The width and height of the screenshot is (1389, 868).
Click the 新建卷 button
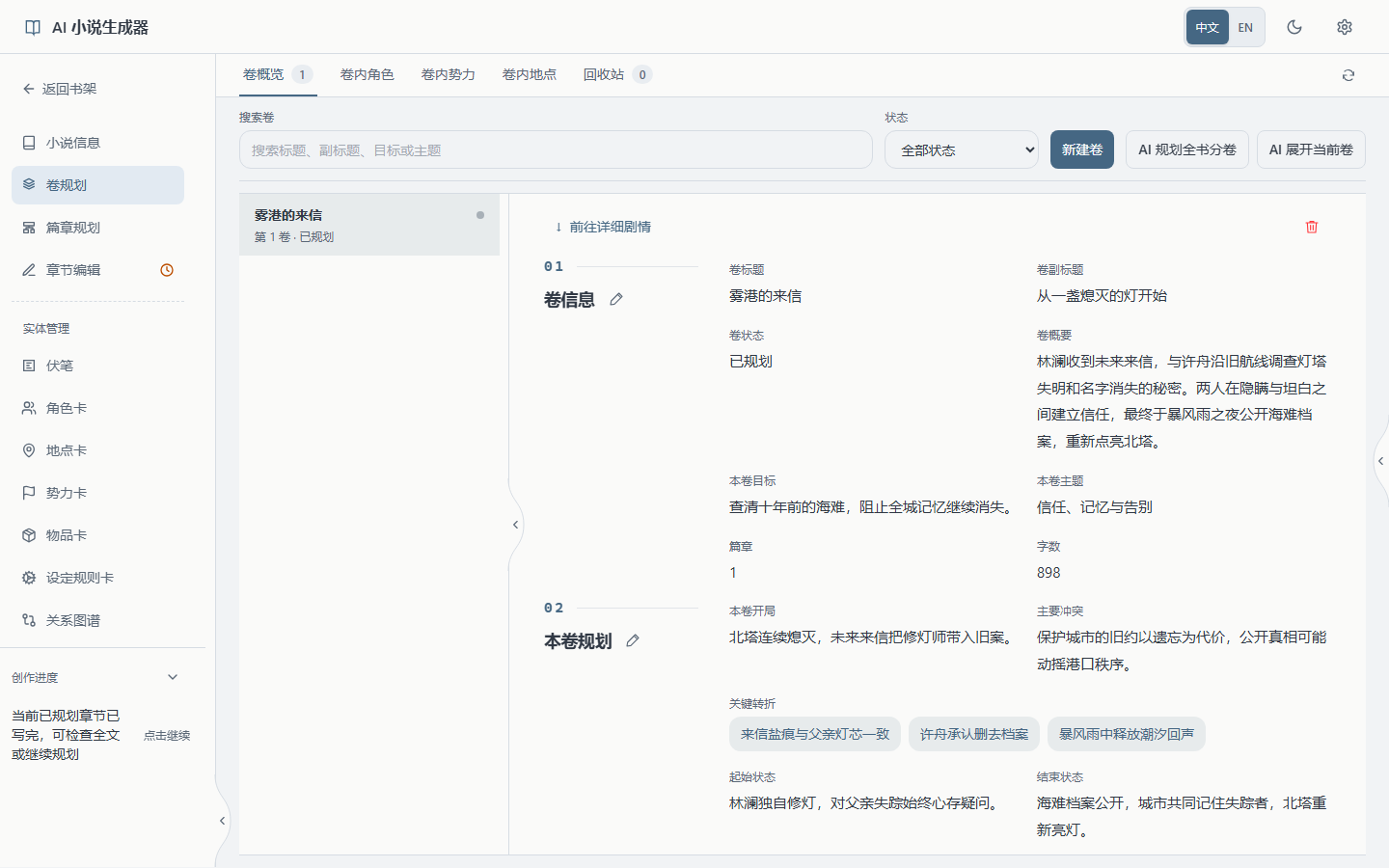(x=1082, y=149)
